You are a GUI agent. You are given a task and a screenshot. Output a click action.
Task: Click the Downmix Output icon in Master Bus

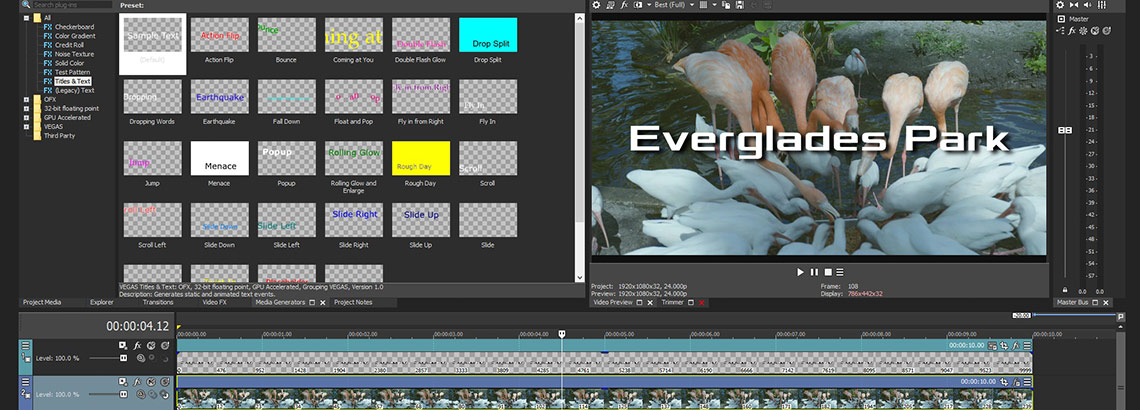pyautogui.click(x=1074, y=4)
